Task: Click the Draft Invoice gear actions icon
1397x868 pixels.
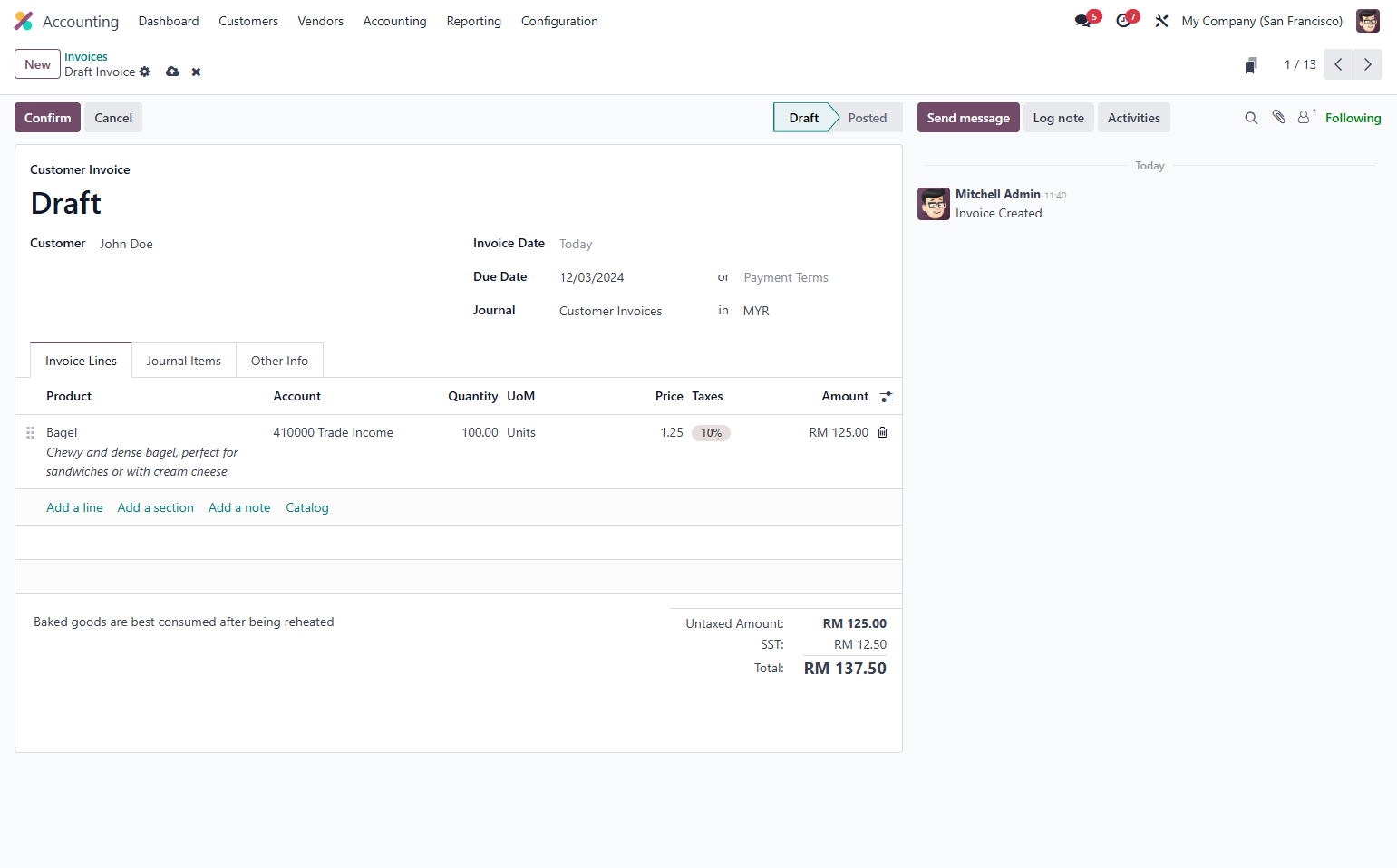Action: coord(144,72)
